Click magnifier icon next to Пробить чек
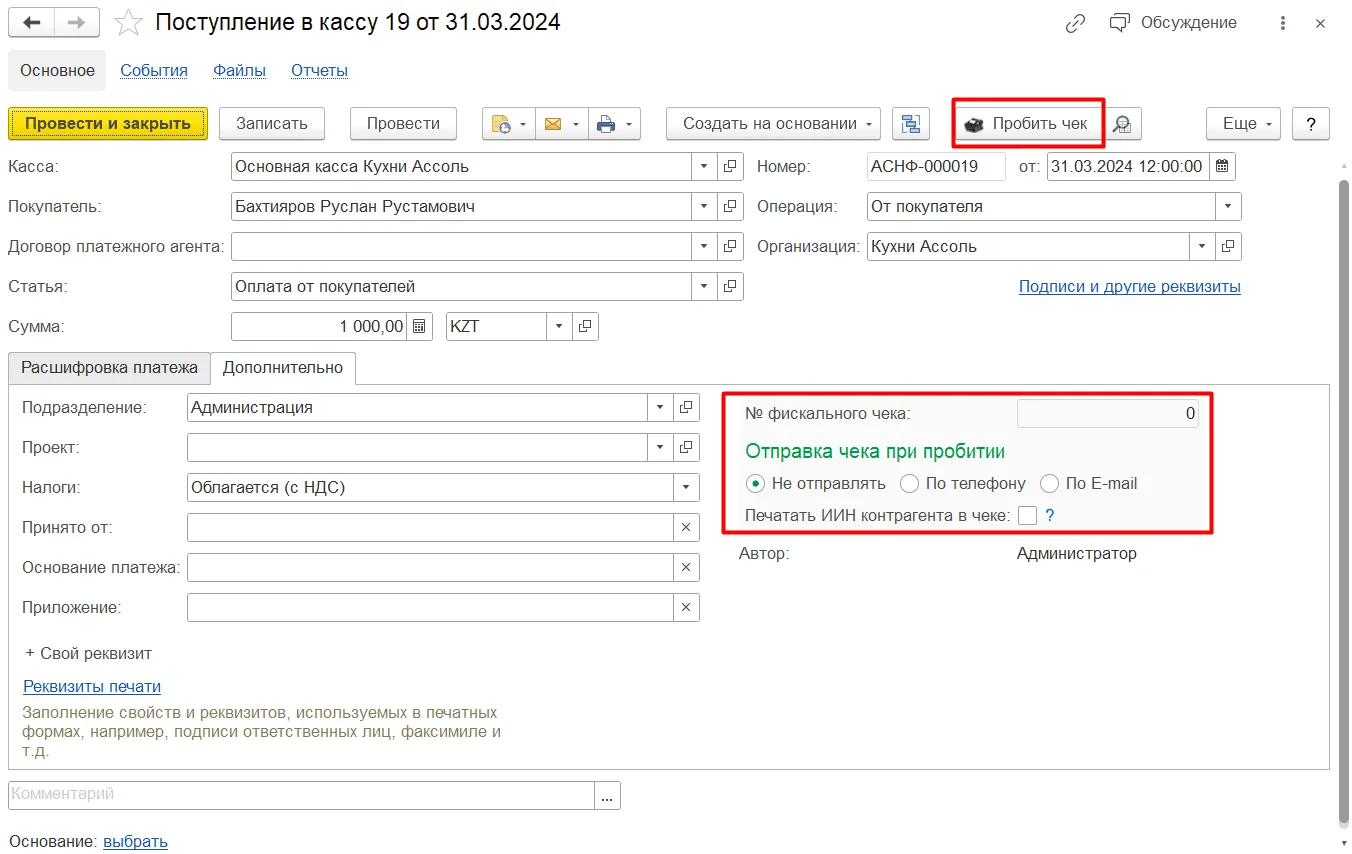The width and height of the screenshot is (1352, 854). [1123, 124]
